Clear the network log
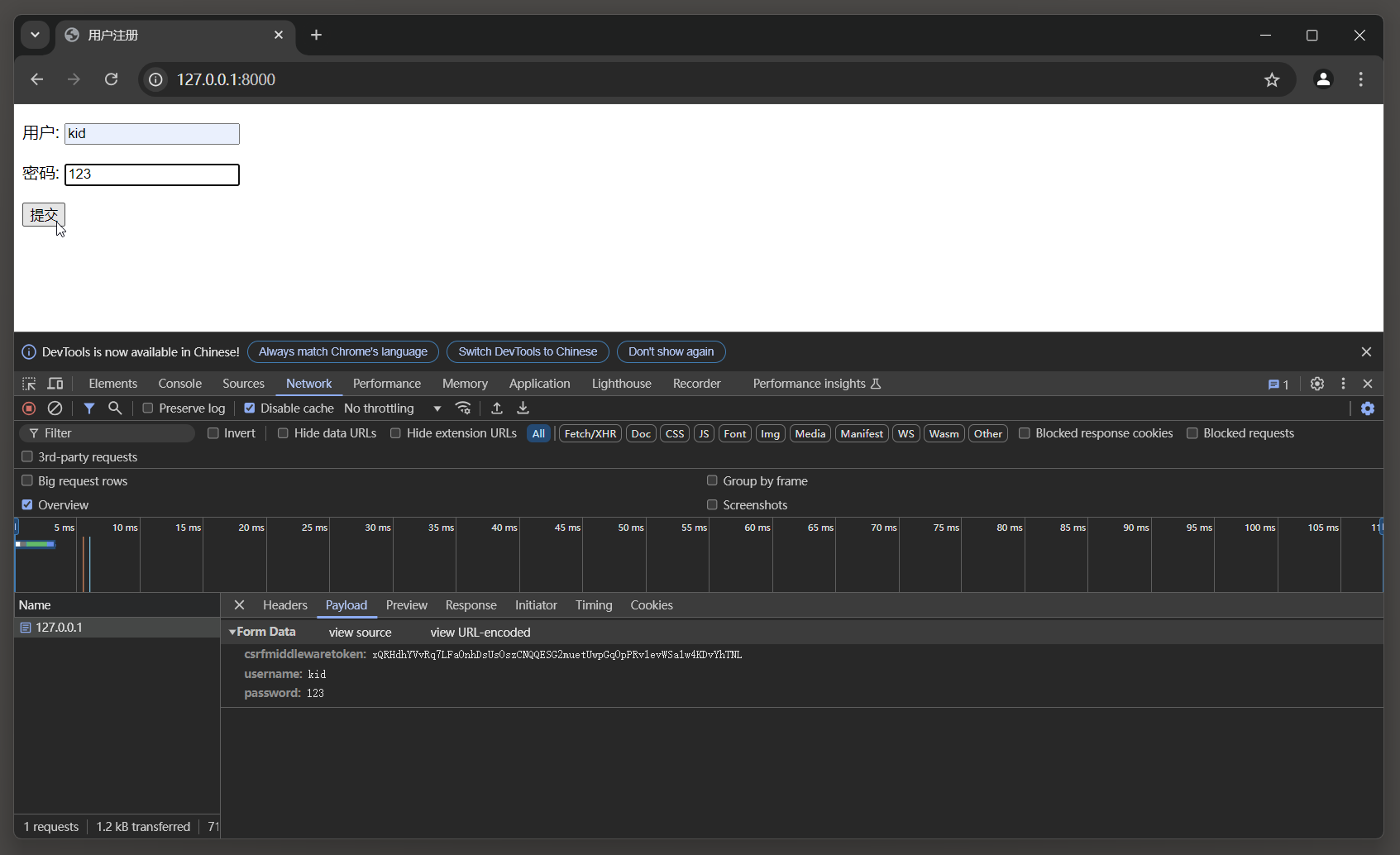1400x855 pixels. 55,408
